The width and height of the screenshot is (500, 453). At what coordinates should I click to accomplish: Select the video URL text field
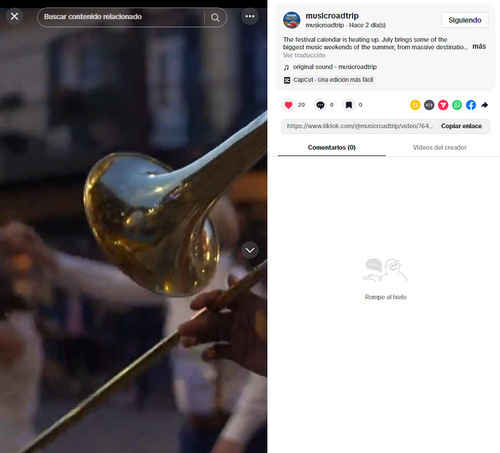pos(359,126)
